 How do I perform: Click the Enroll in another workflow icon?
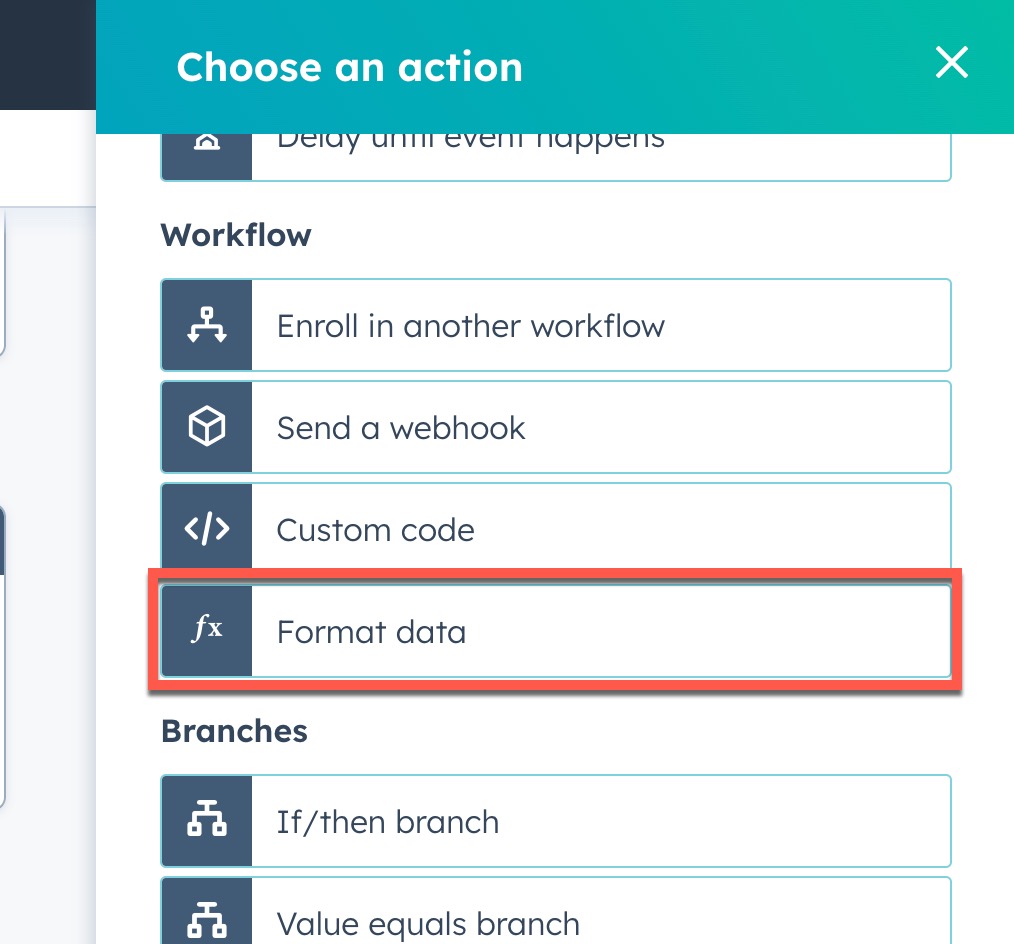click(206, 325)
